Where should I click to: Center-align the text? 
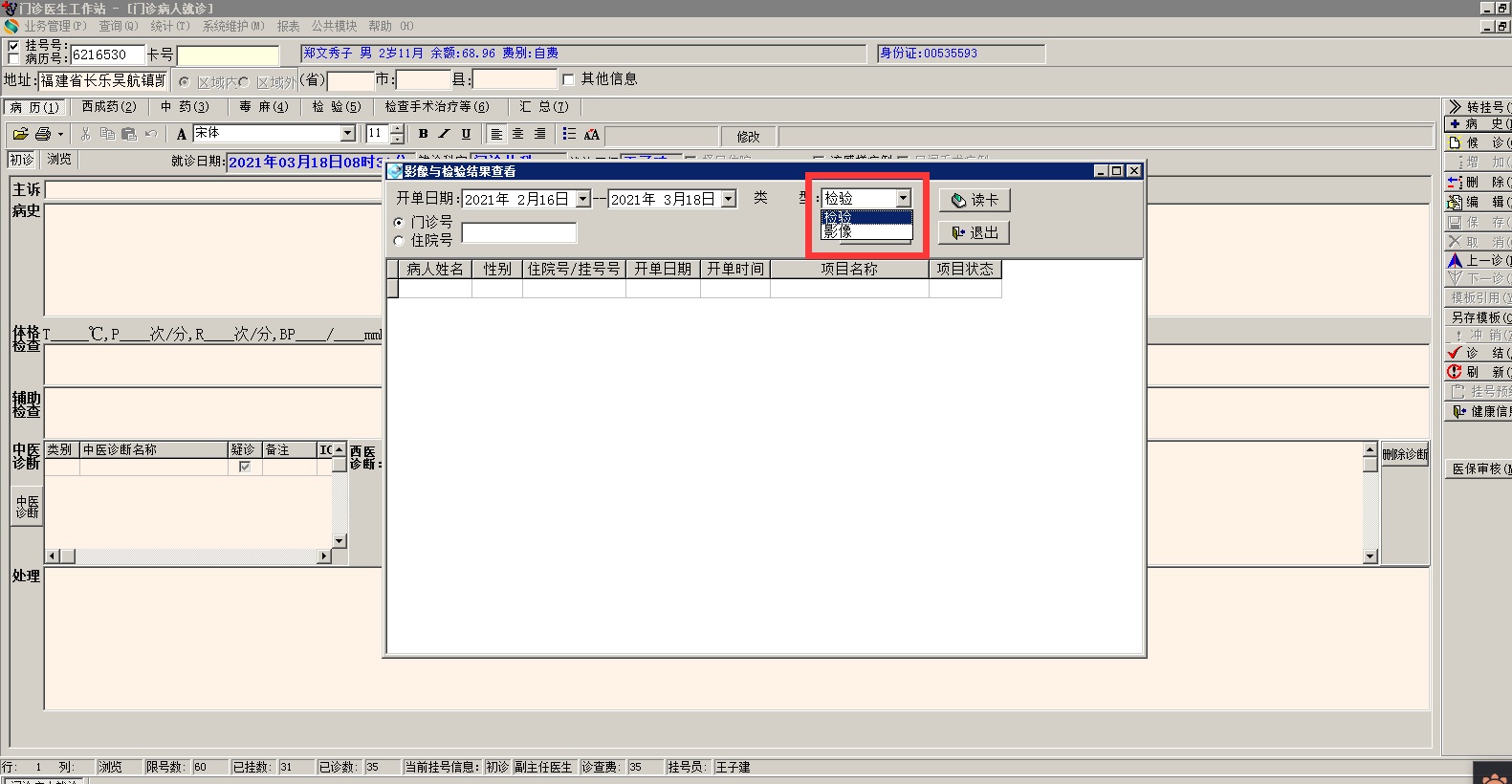tap(518, 134)
